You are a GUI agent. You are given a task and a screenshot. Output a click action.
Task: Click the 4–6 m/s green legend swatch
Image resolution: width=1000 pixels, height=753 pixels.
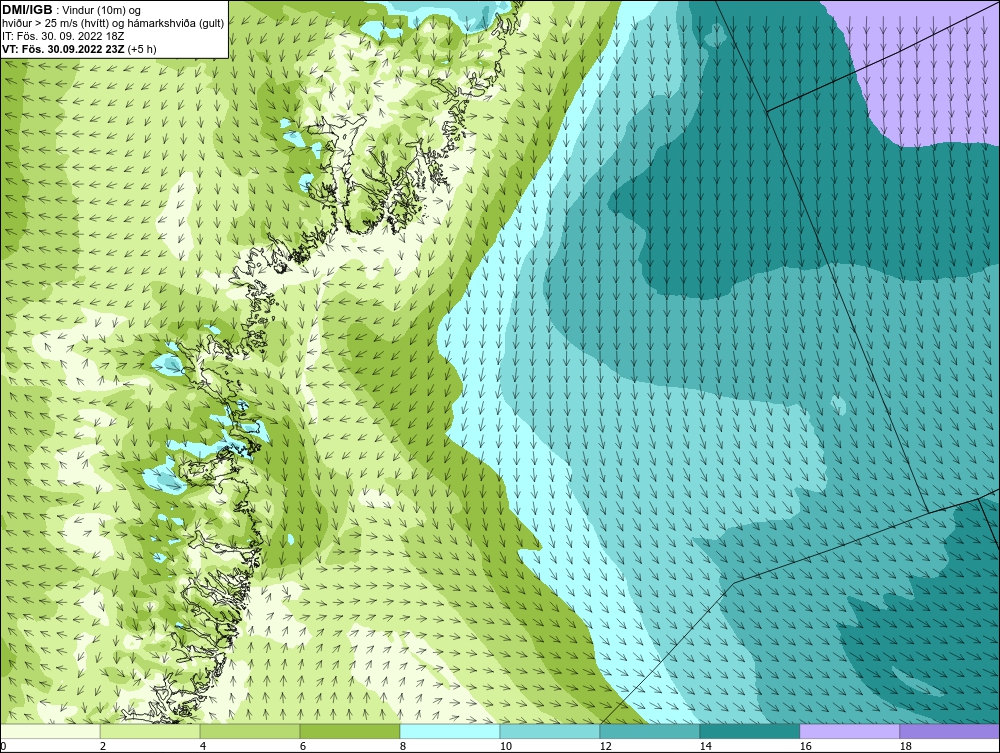point(250,731)
